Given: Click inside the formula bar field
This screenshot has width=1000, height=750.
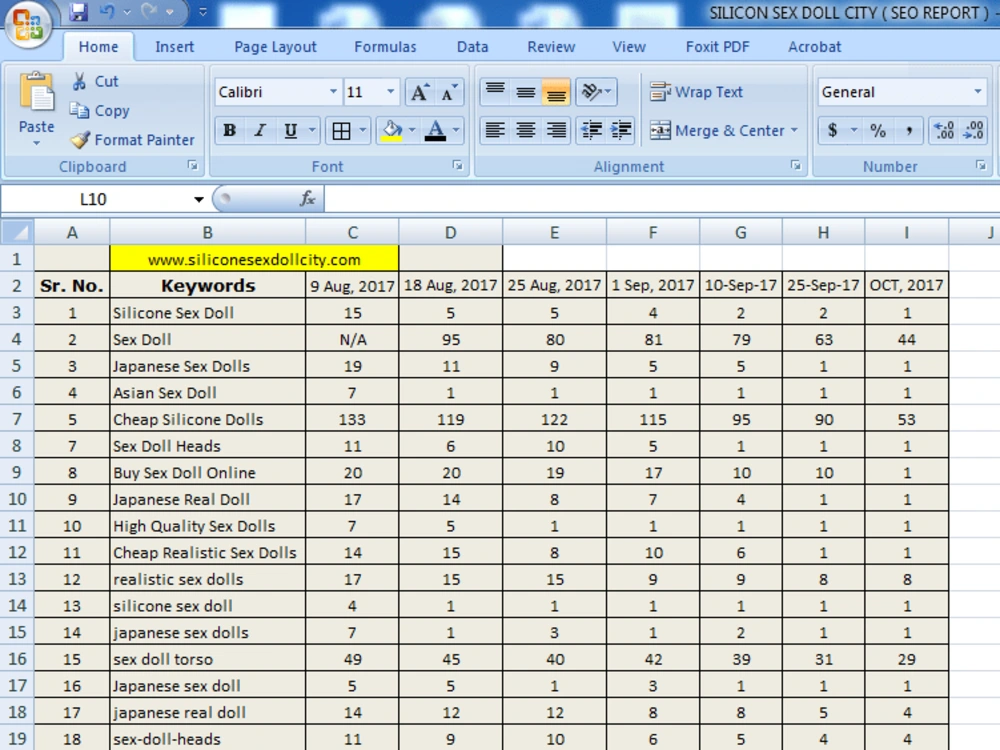Looking at the screenshot, I should point(661,199).
